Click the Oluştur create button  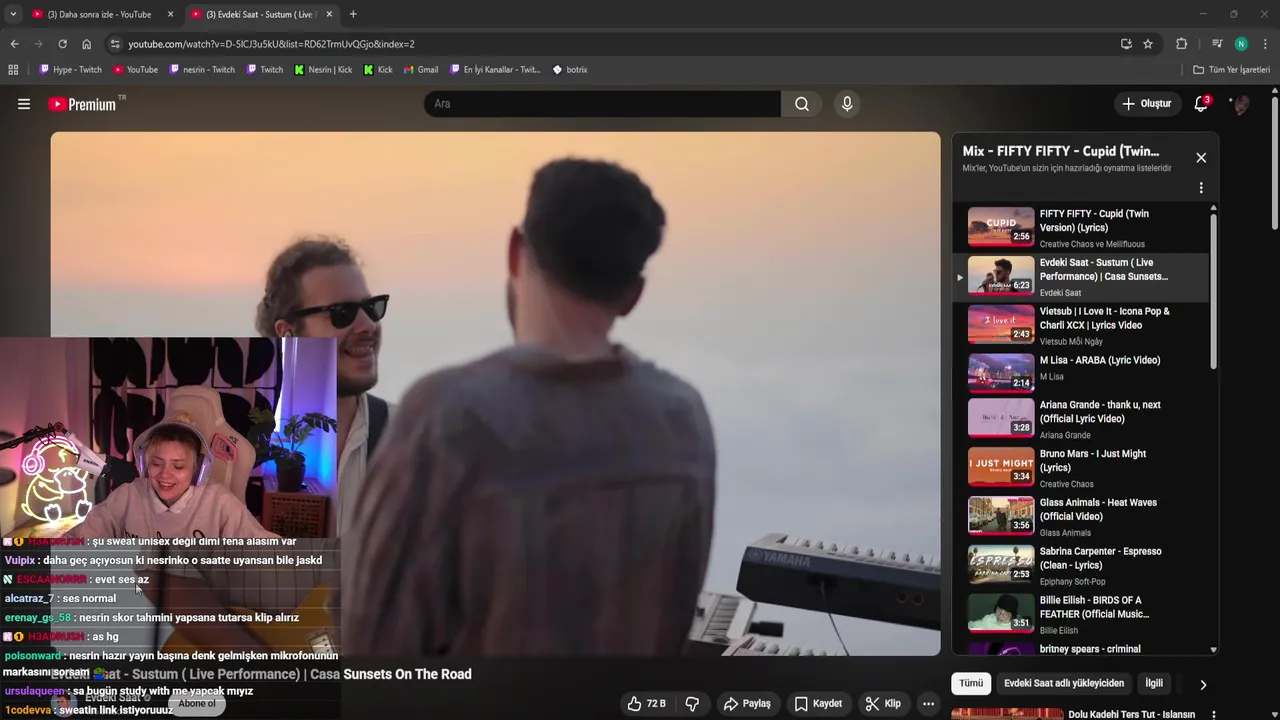tap(1146, 104)
